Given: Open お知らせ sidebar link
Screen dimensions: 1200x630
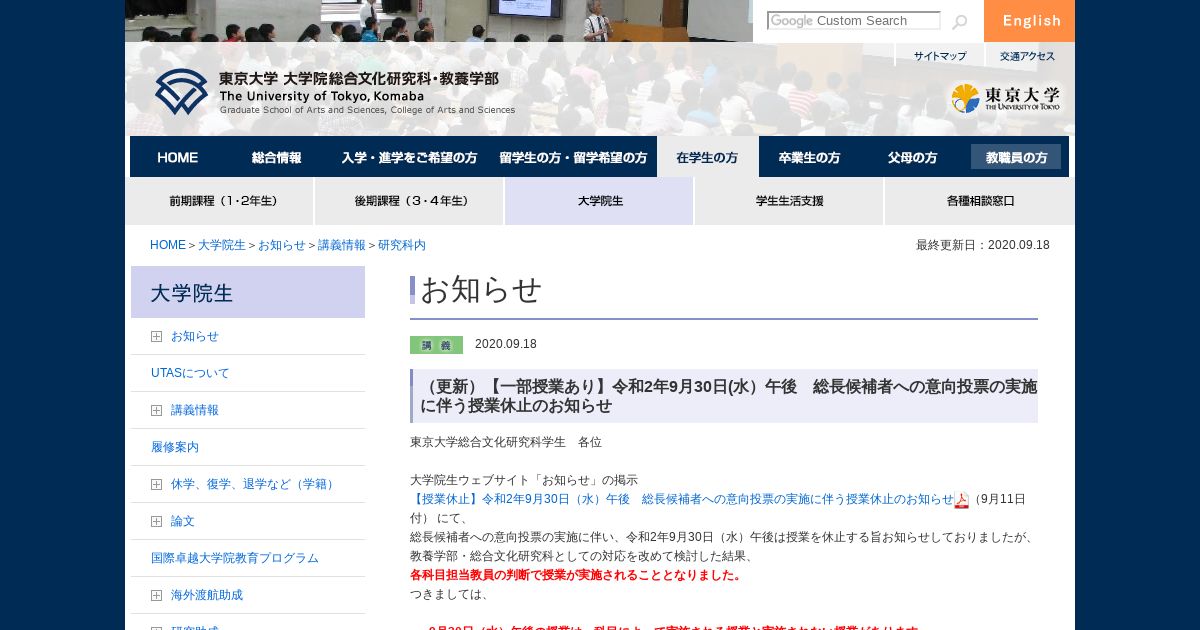Looking at the screenshot, I should (x=194, y=337).
